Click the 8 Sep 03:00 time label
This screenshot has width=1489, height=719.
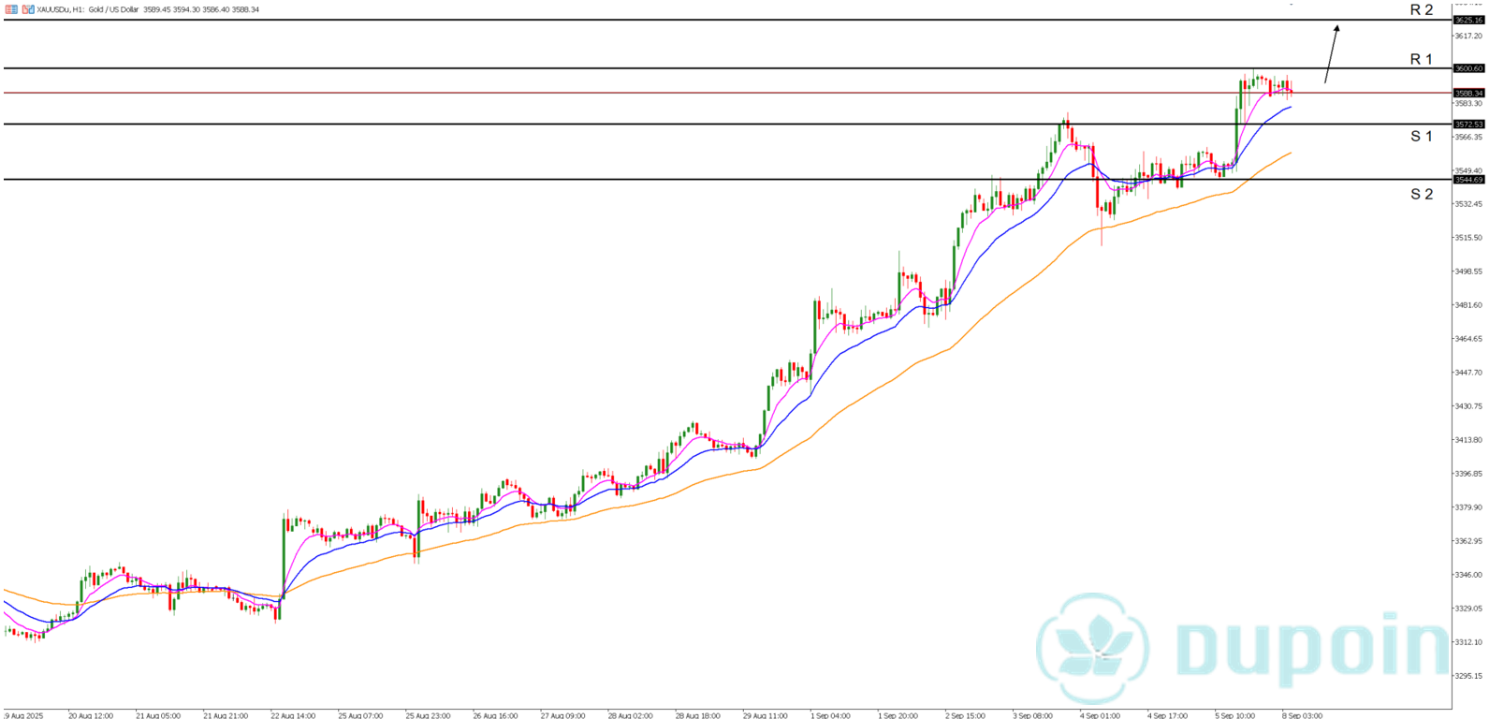(1303, 716)
